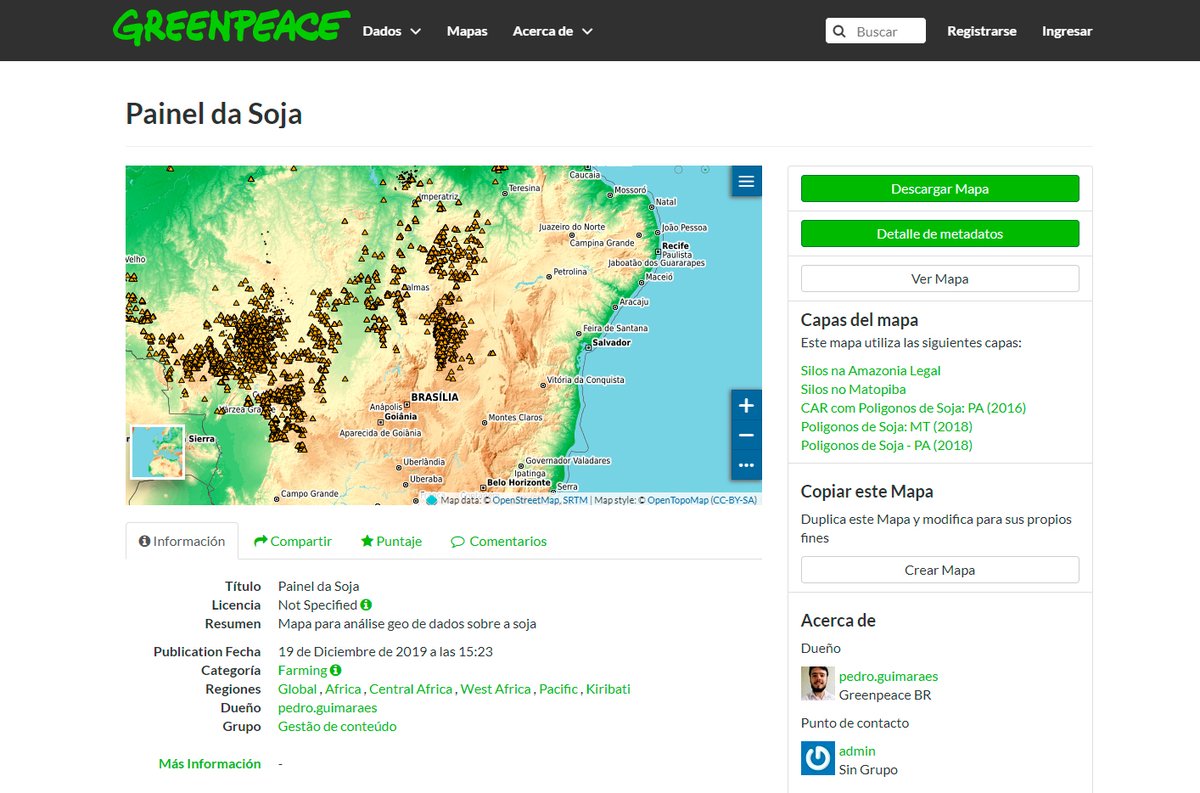Switch to the Comentarios tab

pos(499,541)
